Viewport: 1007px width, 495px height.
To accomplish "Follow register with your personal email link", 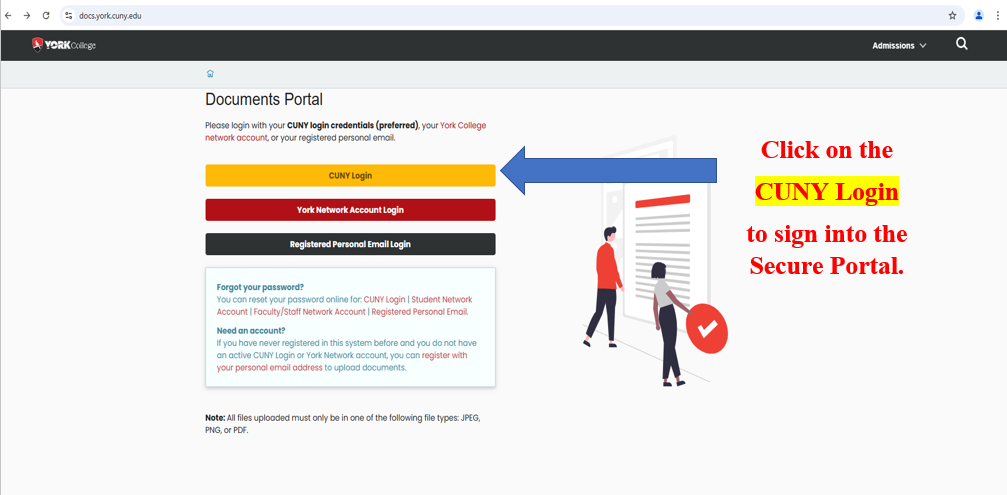I will [x=342, y=362].
